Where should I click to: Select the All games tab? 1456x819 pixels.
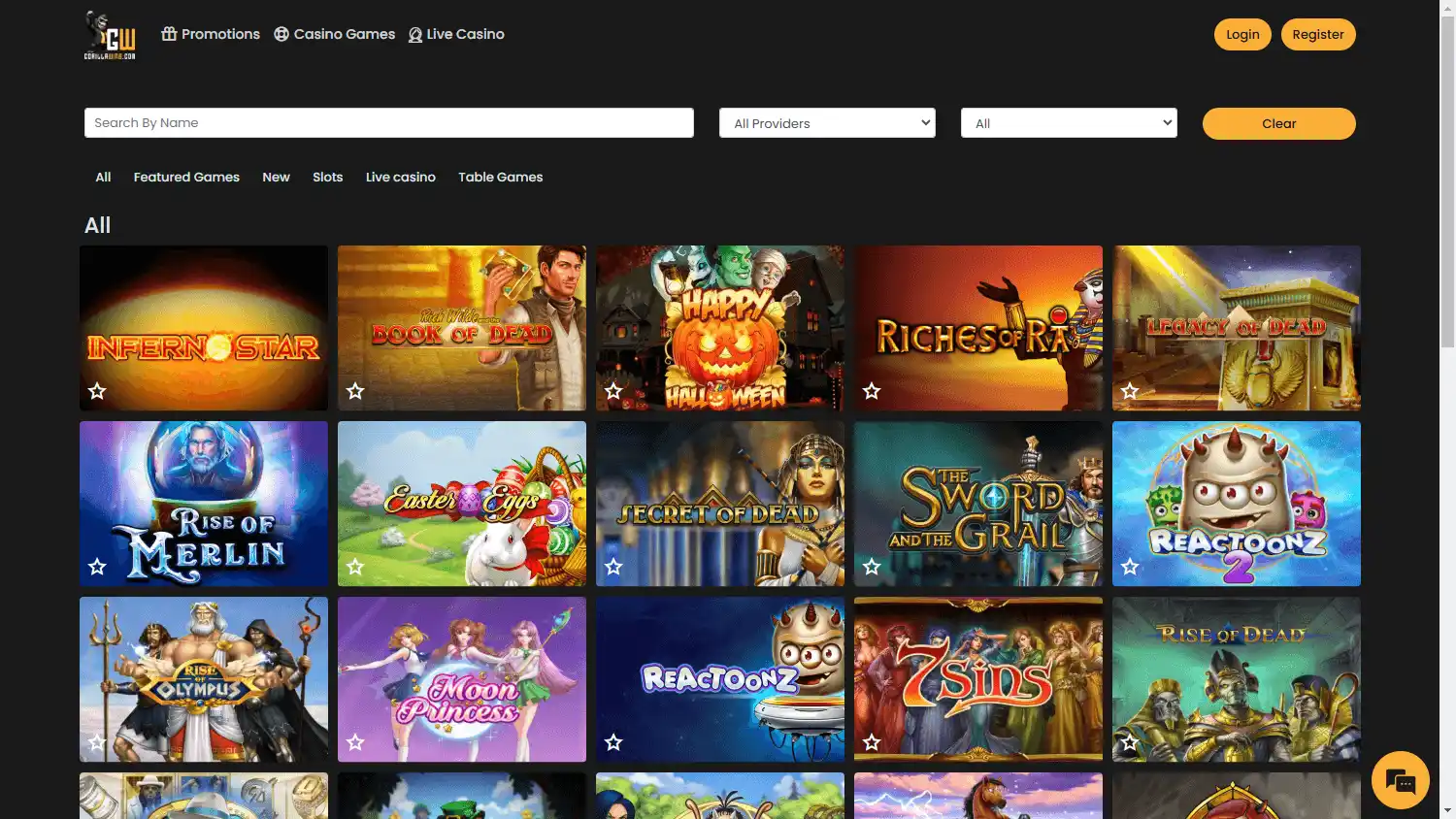pyautogui.click(x=103, y=177)
